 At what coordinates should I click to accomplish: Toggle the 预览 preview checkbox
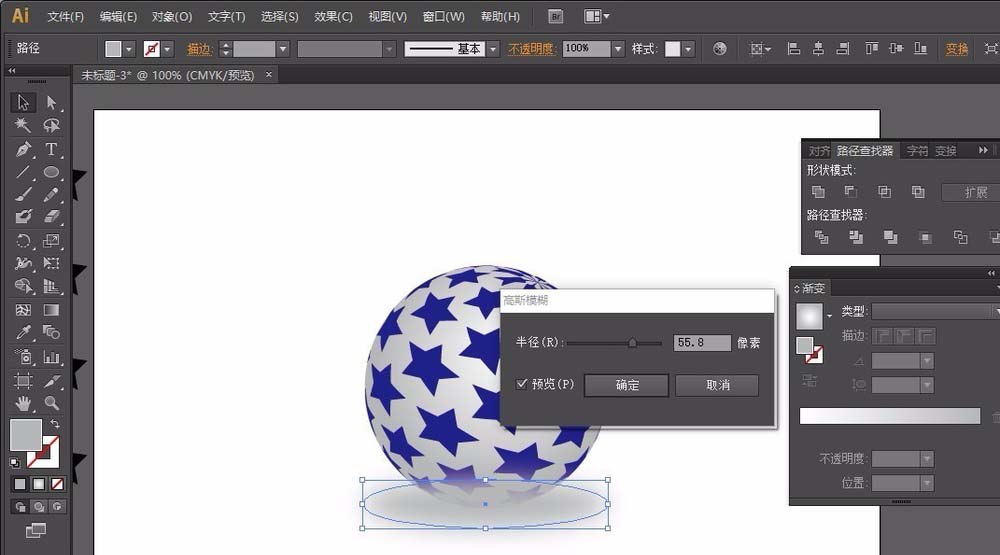coord(522,384)
